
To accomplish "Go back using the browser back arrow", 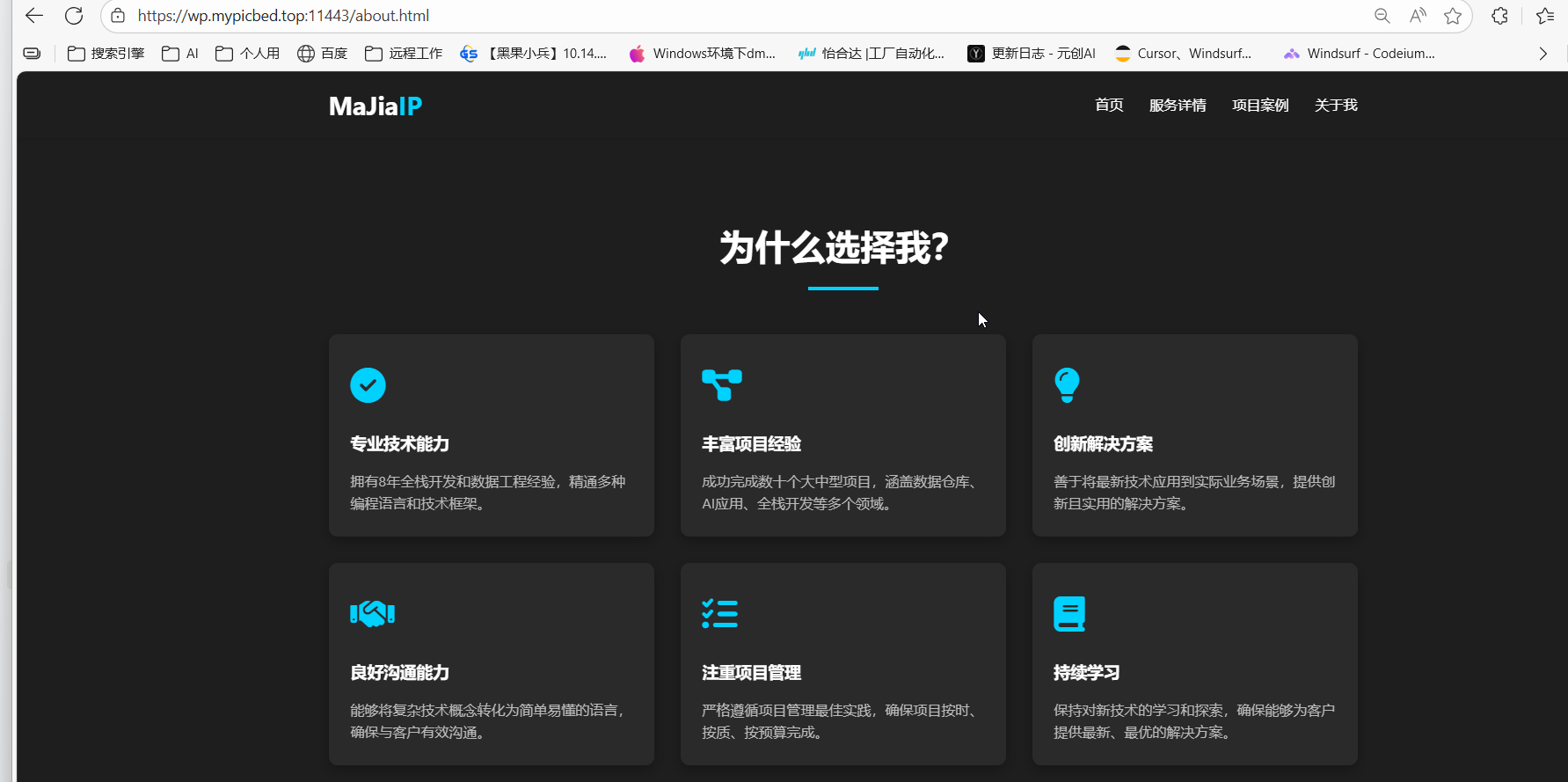I will [34, 16].
